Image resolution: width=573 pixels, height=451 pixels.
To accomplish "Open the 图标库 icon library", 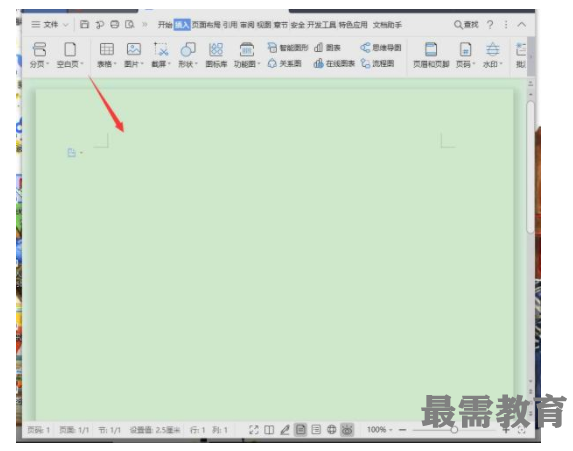I will 216,55.
